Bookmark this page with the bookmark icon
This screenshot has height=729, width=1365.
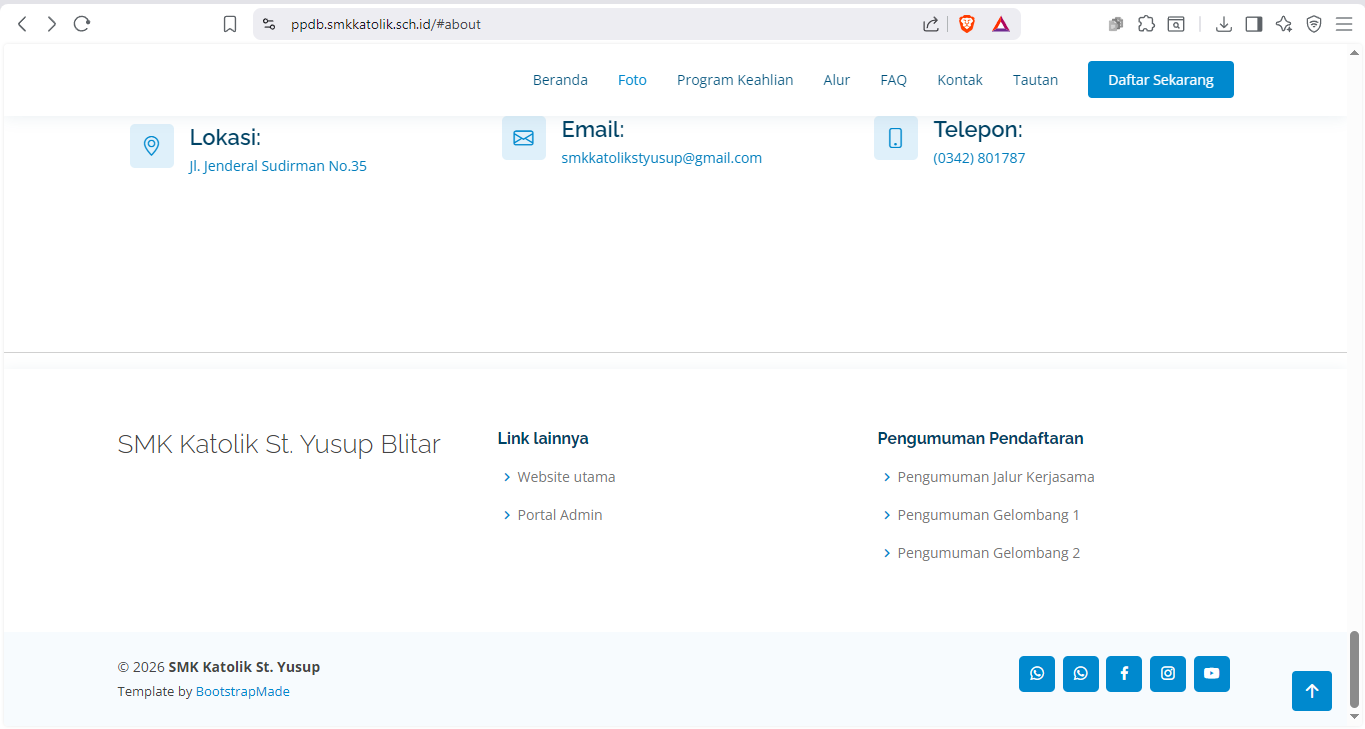[230, 24]
